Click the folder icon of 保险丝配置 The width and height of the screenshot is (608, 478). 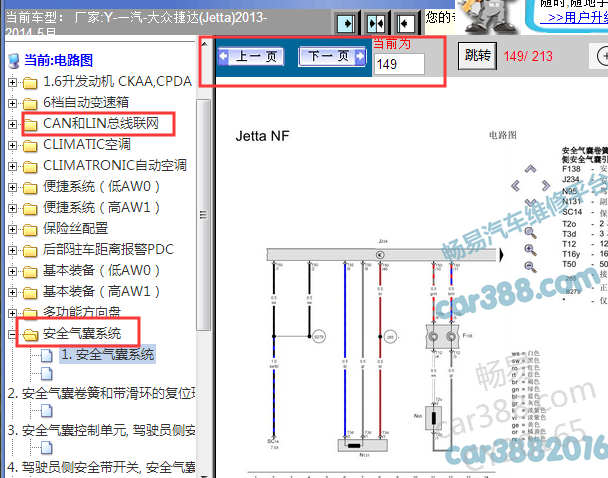click(x=30, y=230)
